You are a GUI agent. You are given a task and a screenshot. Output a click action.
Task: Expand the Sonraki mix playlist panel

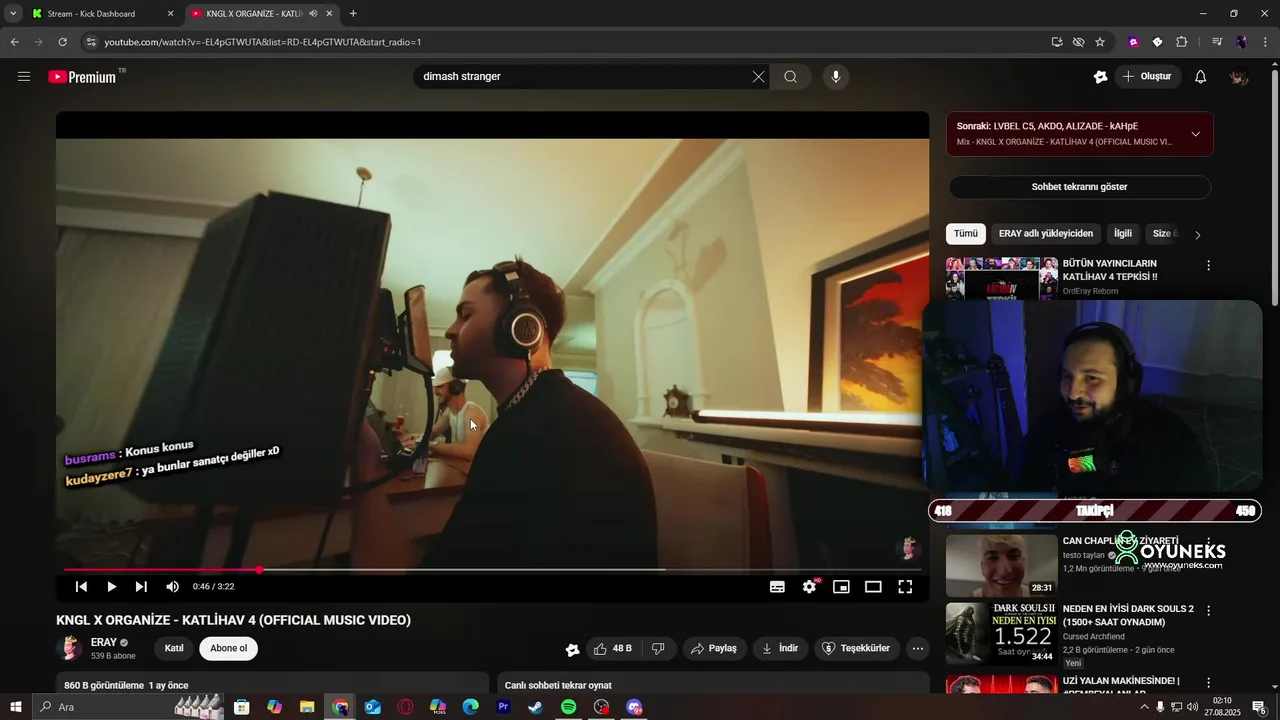[1195, 134]
